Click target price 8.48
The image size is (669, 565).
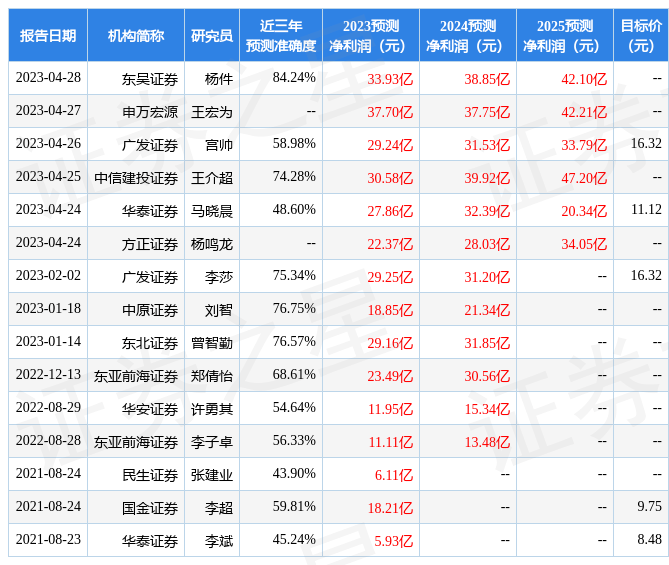pyautogui.click(x=649, y=539)
